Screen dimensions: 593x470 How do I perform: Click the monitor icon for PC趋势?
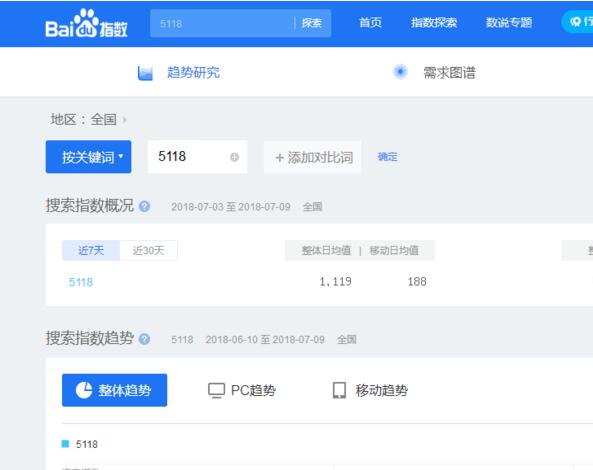(x=216, y=390)
